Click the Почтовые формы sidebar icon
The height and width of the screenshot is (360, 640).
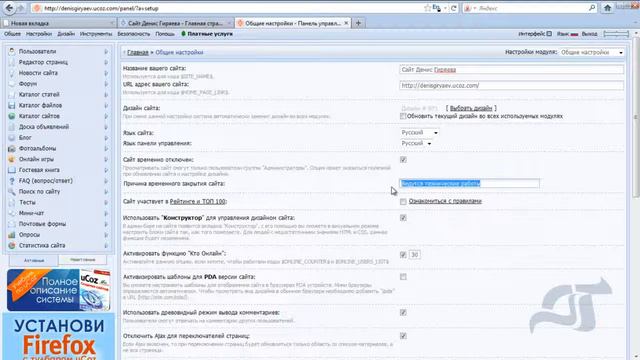11,224
